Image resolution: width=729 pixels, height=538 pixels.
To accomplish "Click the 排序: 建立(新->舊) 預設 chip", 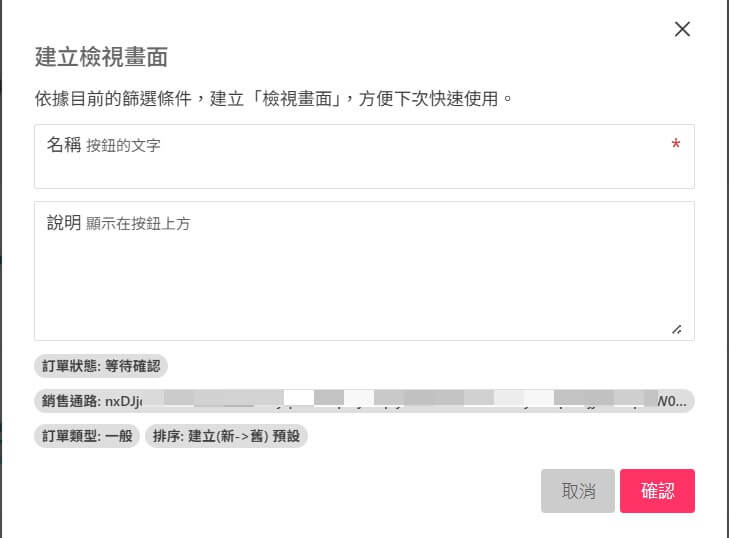I will coord(227,436).
